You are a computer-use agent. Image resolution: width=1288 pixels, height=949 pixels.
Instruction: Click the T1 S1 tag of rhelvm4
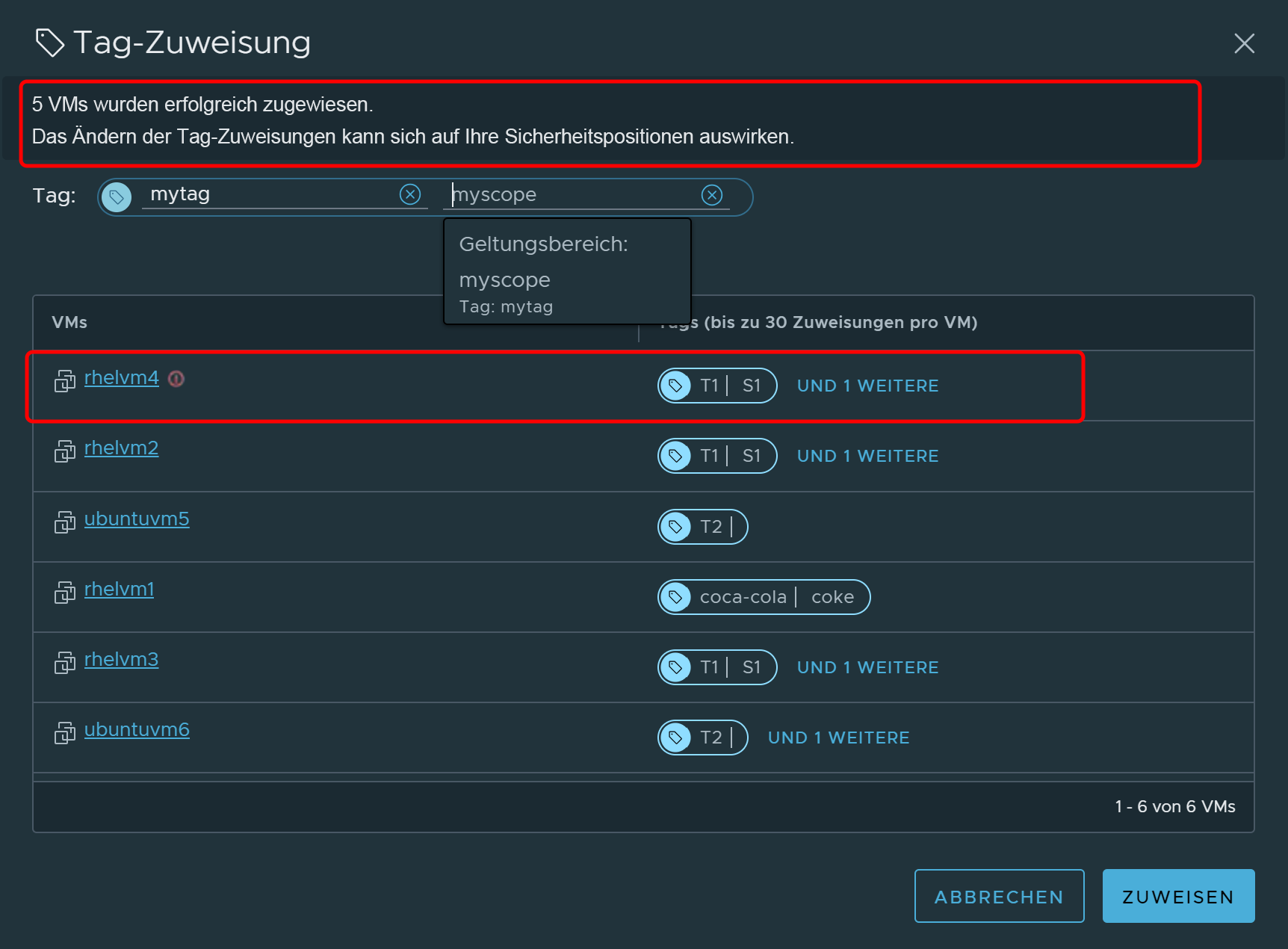pyautogui.click(x=717, y=386)
